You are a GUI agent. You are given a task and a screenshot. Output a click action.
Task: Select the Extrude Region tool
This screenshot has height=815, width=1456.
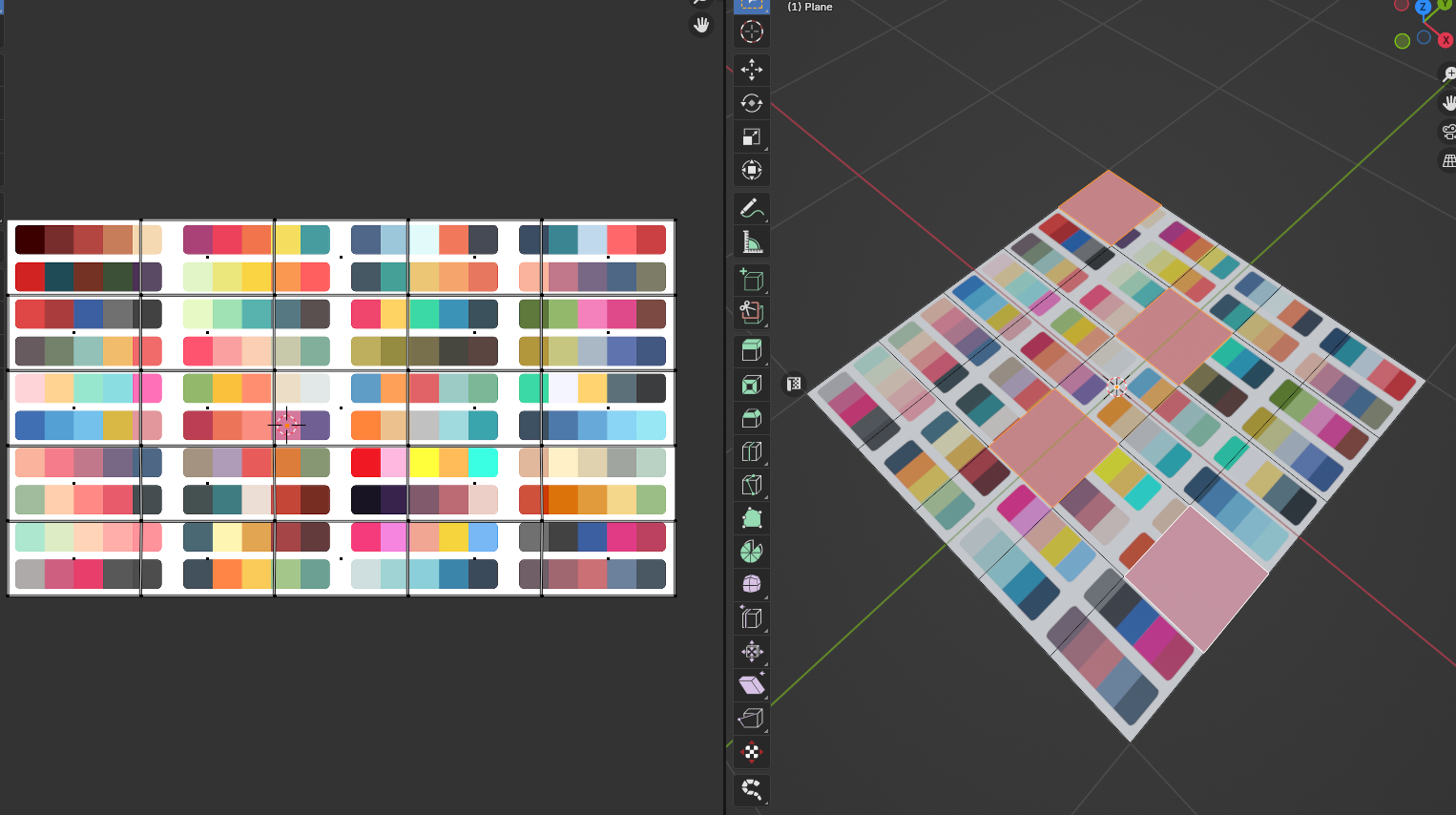752,350
